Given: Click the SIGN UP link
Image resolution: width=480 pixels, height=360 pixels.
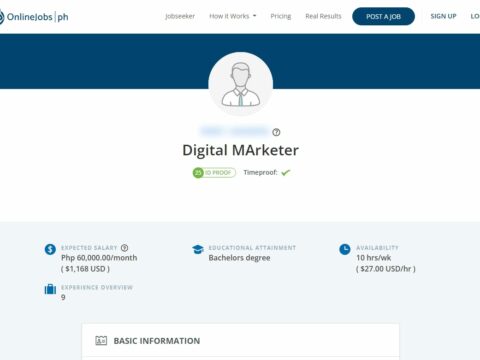Looking at the screenshot, I should [x=443, y=16].
